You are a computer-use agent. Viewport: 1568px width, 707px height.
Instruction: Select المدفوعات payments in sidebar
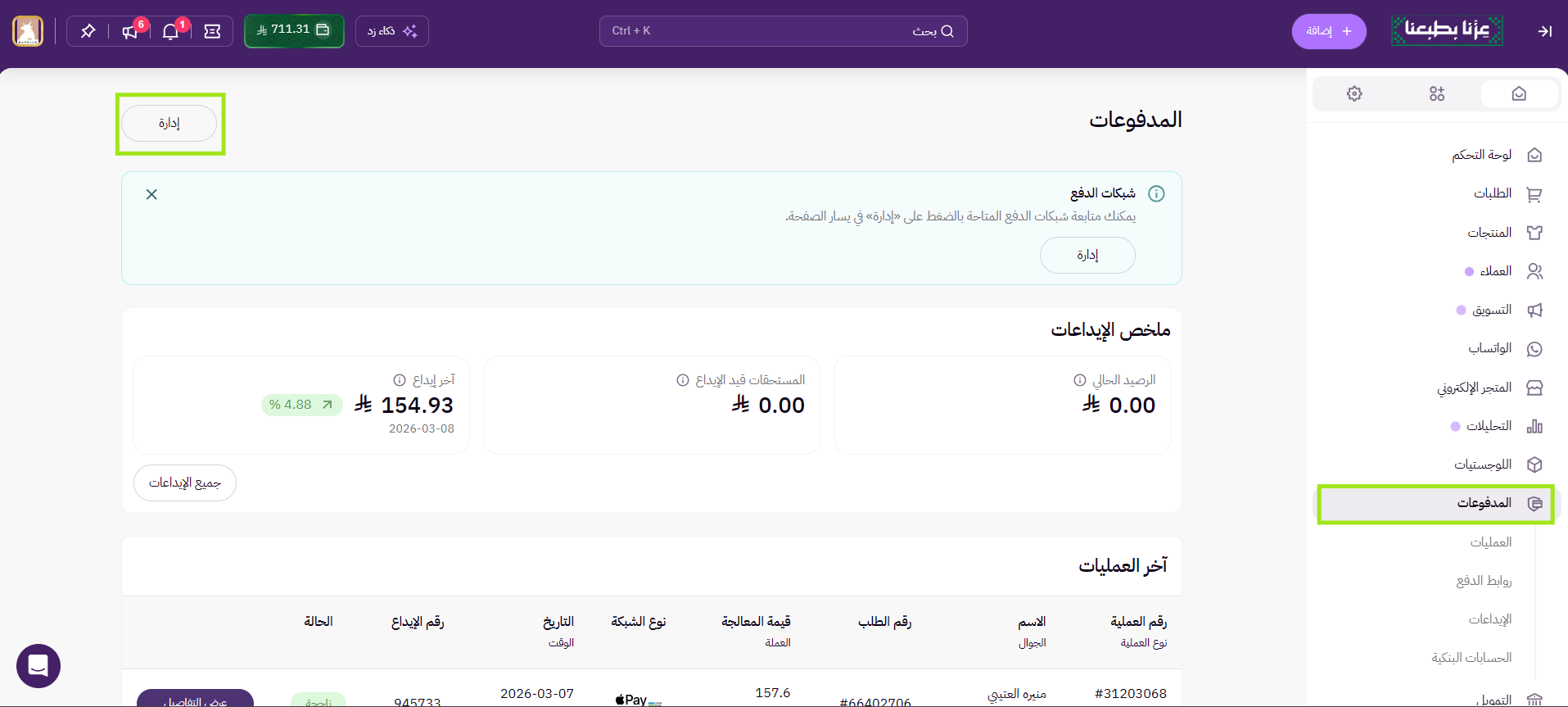click(1435, 504)
